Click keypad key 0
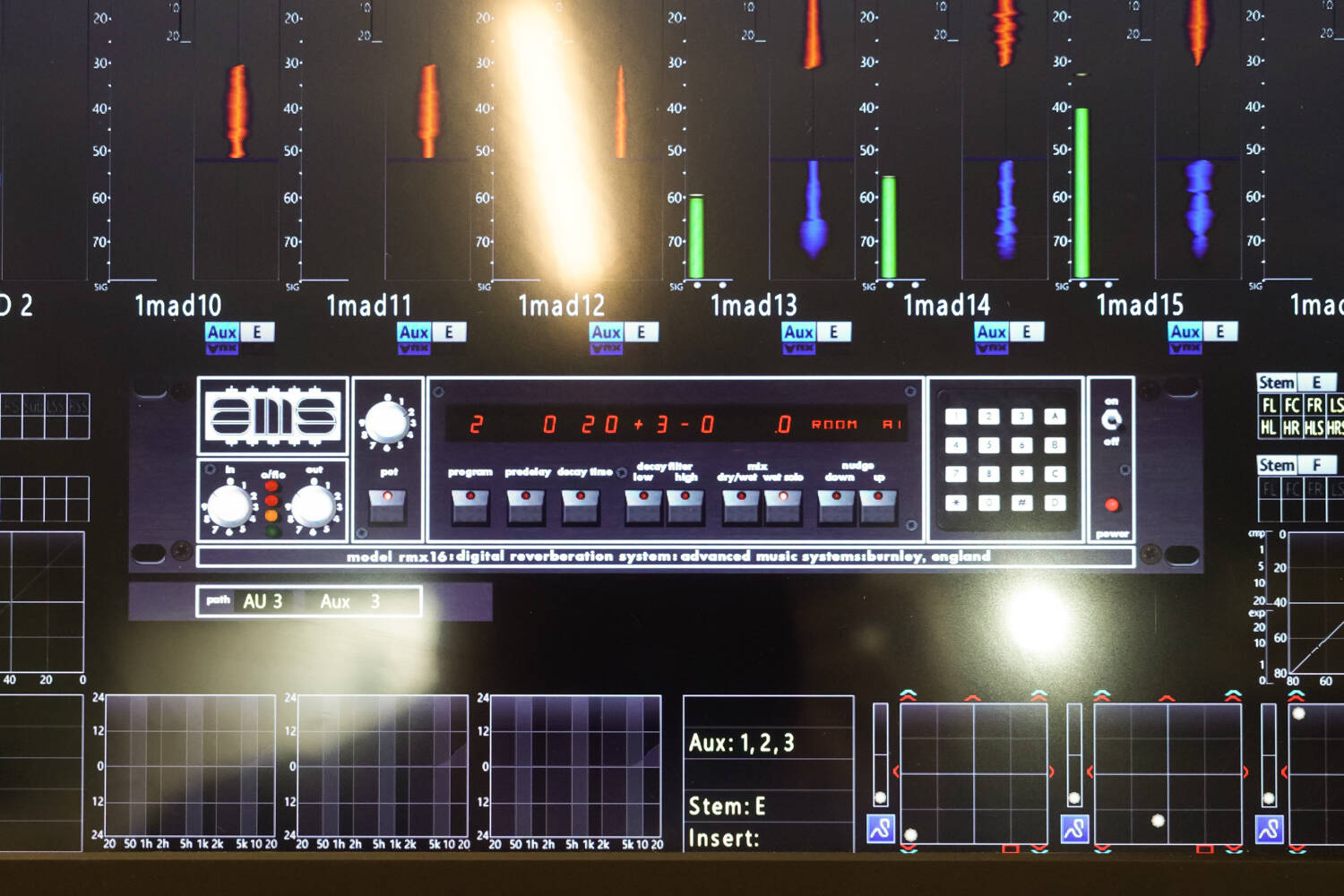The width and height of the screenshot is (1344, 896). tap(989, 503)
